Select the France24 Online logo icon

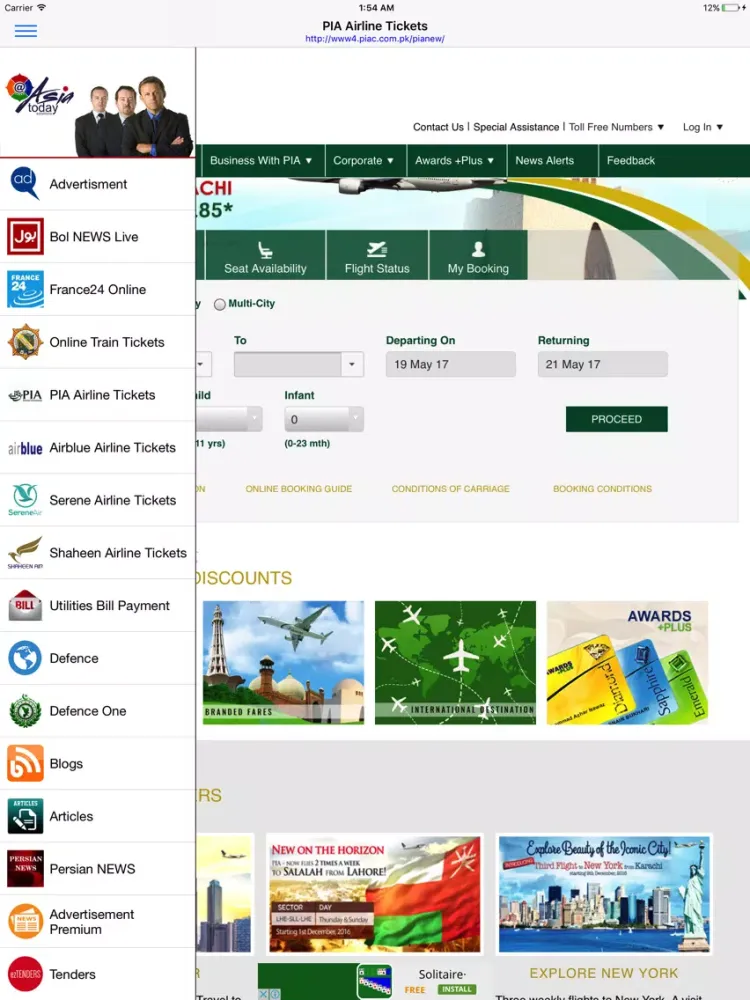pos(26,290)
